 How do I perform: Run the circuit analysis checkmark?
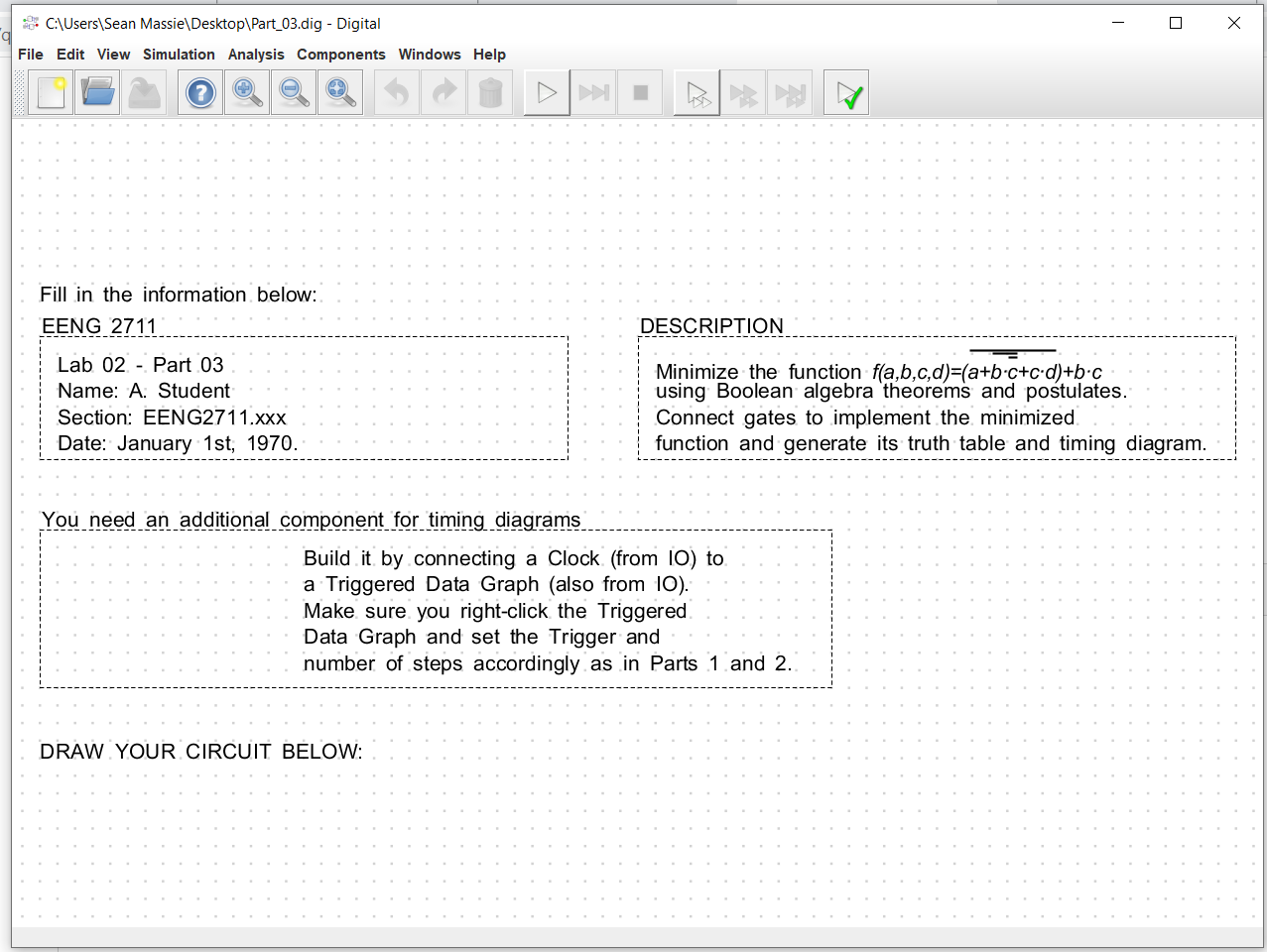pyautogui.click(x=845, y=92)
